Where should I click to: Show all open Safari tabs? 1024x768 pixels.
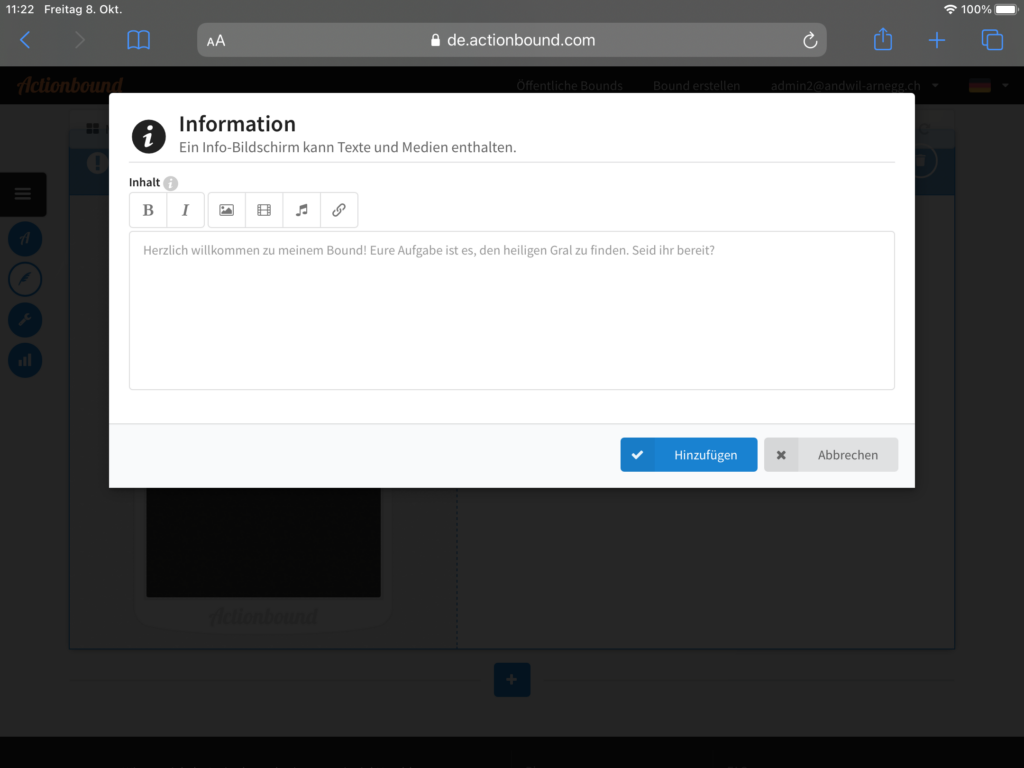pos(991,40)
